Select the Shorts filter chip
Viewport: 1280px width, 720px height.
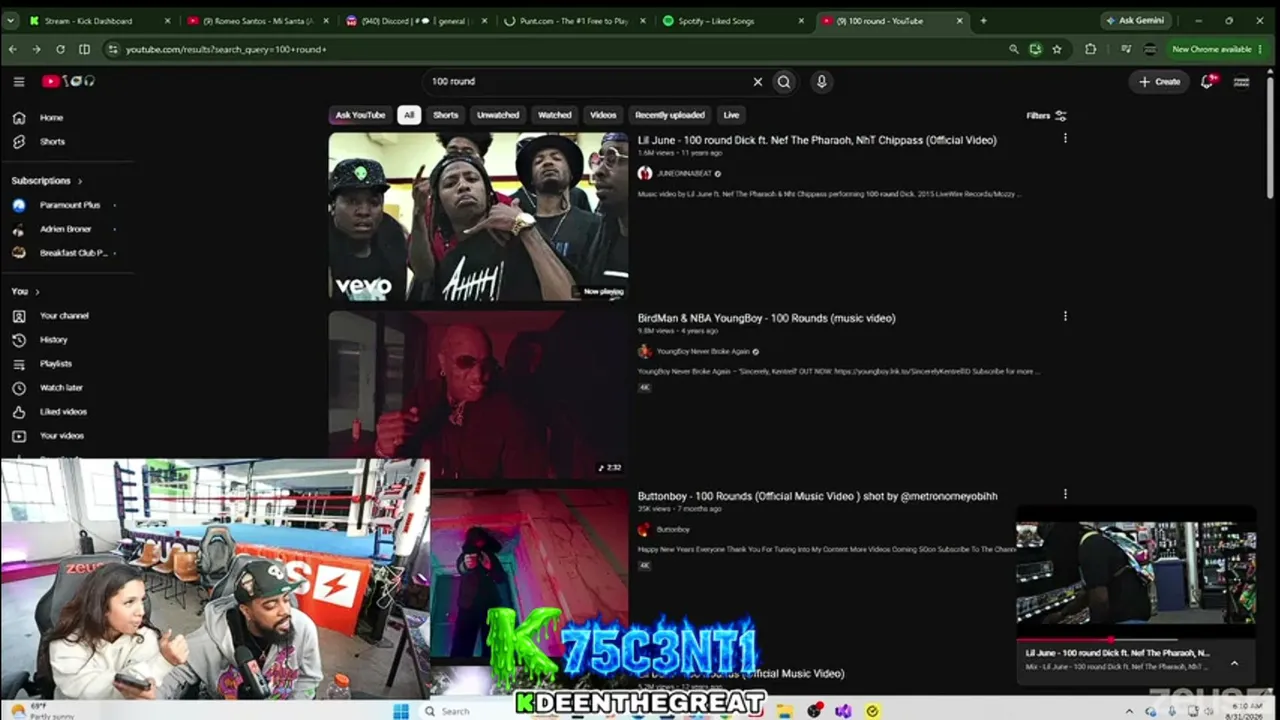coord(446,115)
